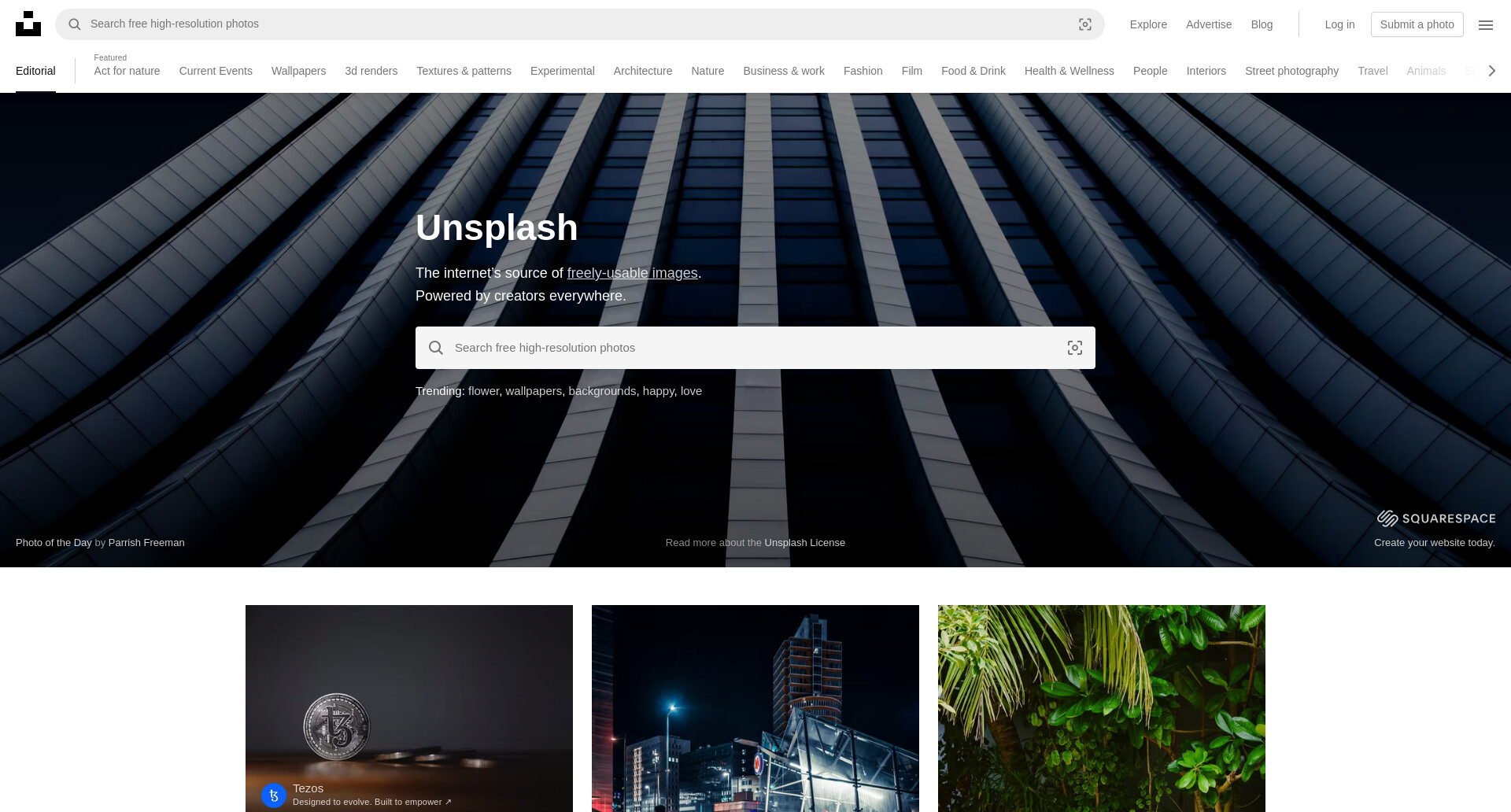The width and height of the screenshot is (1511, 812).
Task: Click the Log in link
Action: (1339, 24)
